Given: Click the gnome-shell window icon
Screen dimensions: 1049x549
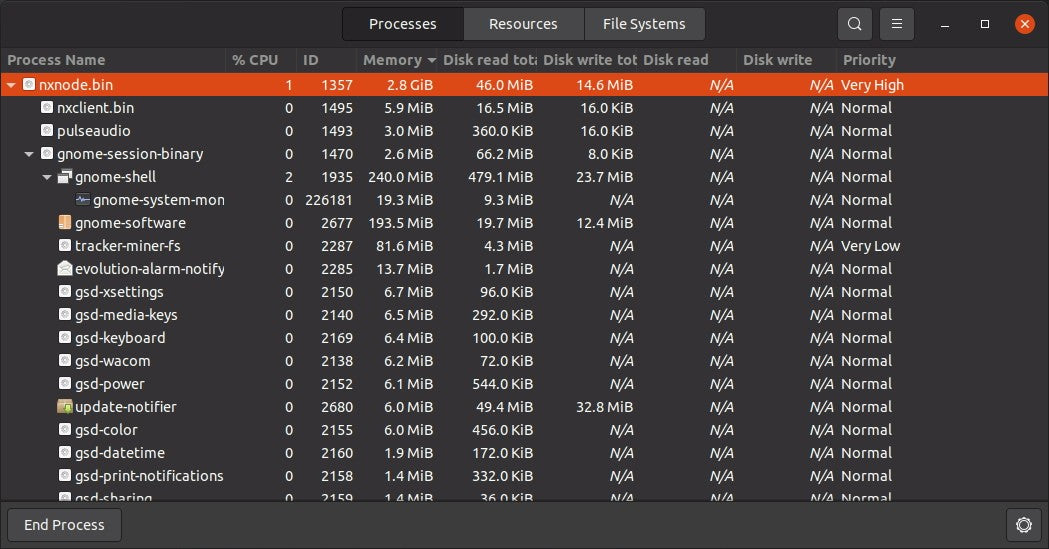Looking at the screenshot, I should pos(65,177).
